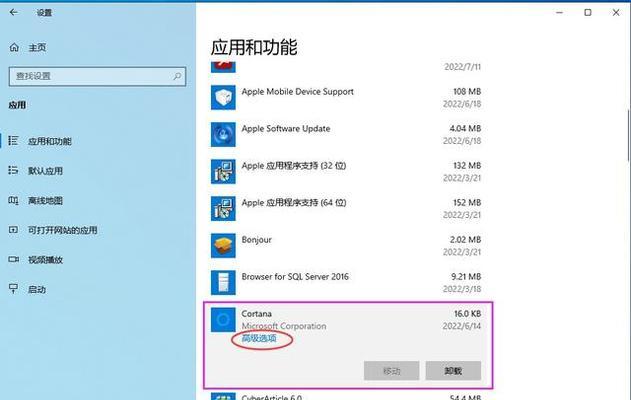The height and width of the screenshot is (400, 631).
Task: Click the Browser for SQL Server 2016 icon
Action: [223, 282]
